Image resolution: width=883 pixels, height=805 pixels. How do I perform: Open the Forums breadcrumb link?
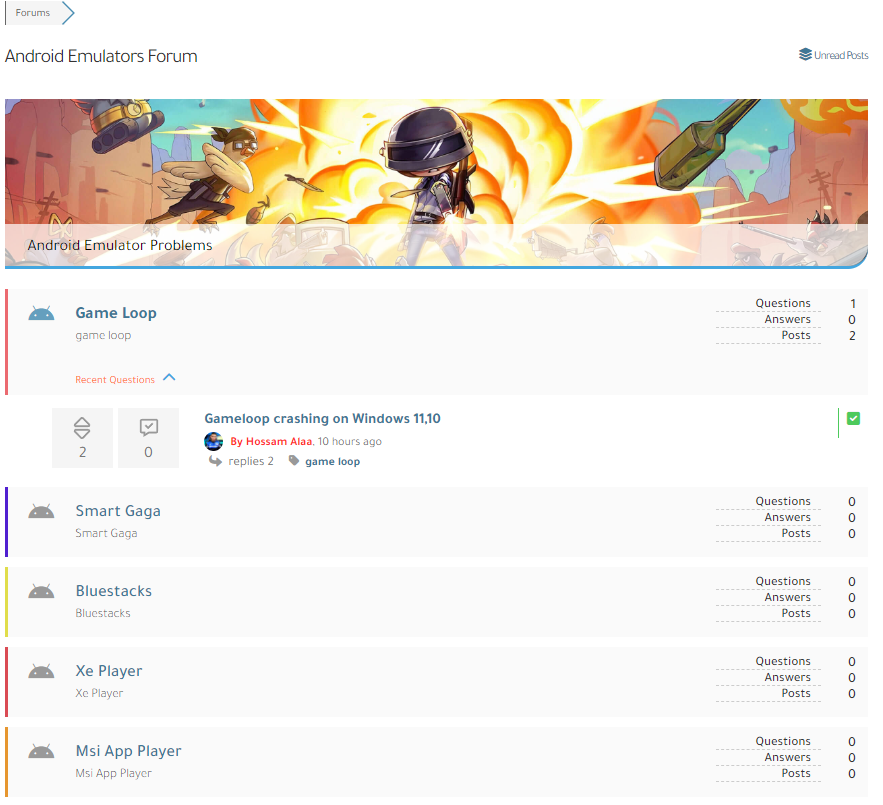33,12
